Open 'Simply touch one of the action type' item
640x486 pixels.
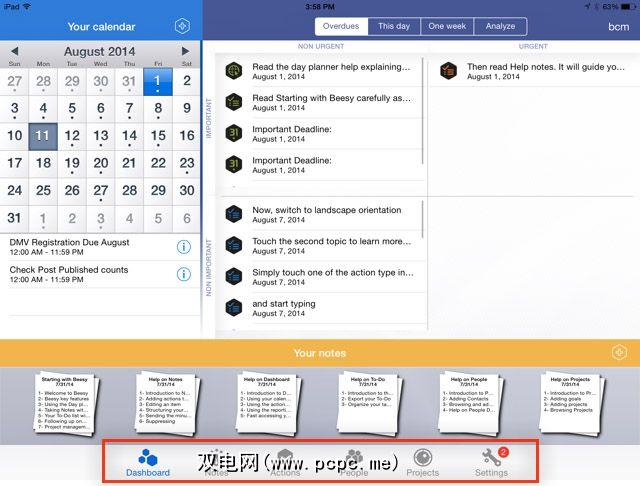tap(322, 277)
